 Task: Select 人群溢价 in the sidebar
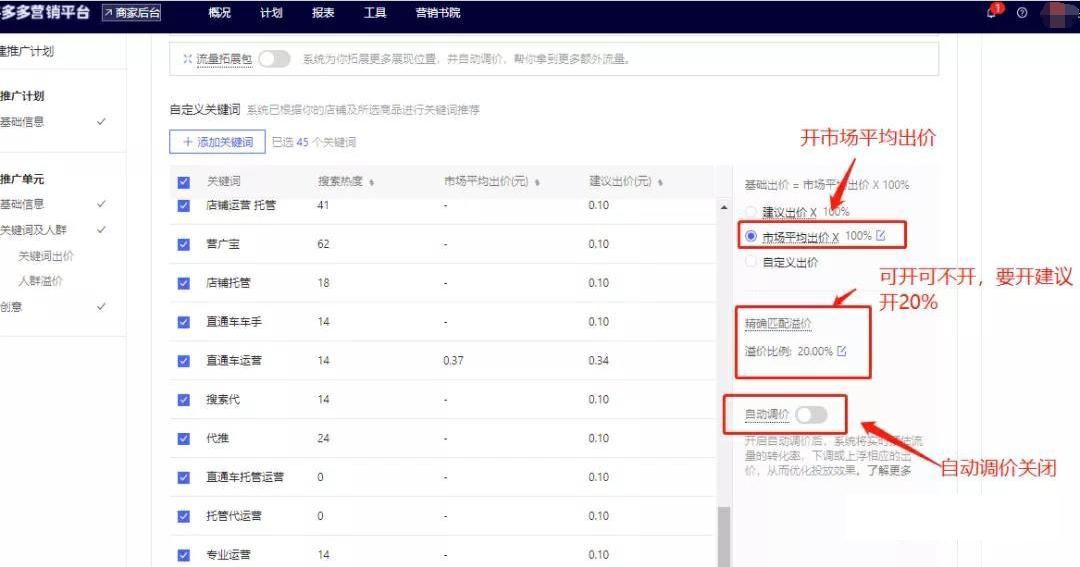[40, 280]
